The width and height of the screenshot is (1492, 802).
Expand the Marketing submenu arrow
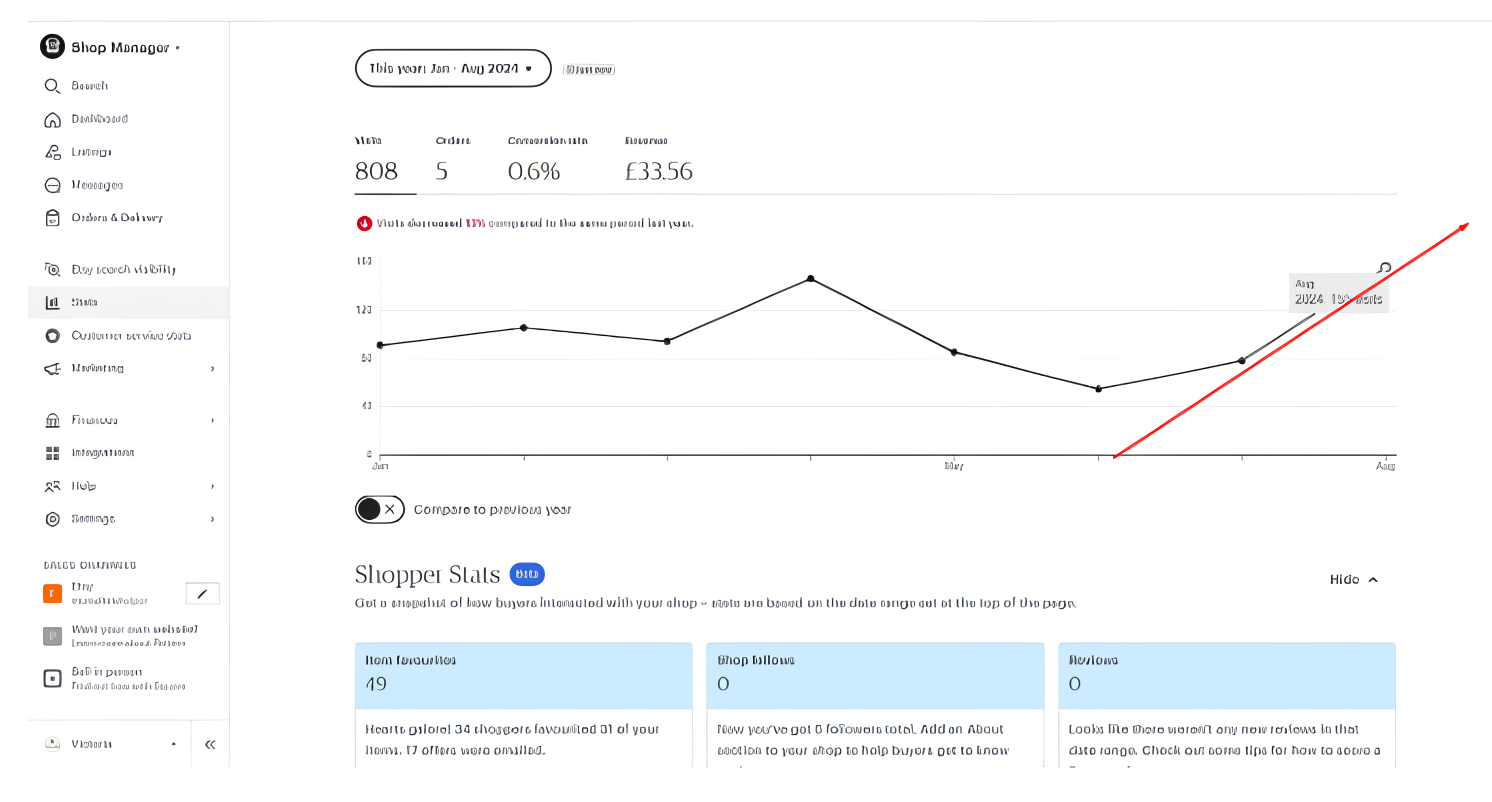pos(212,369)
